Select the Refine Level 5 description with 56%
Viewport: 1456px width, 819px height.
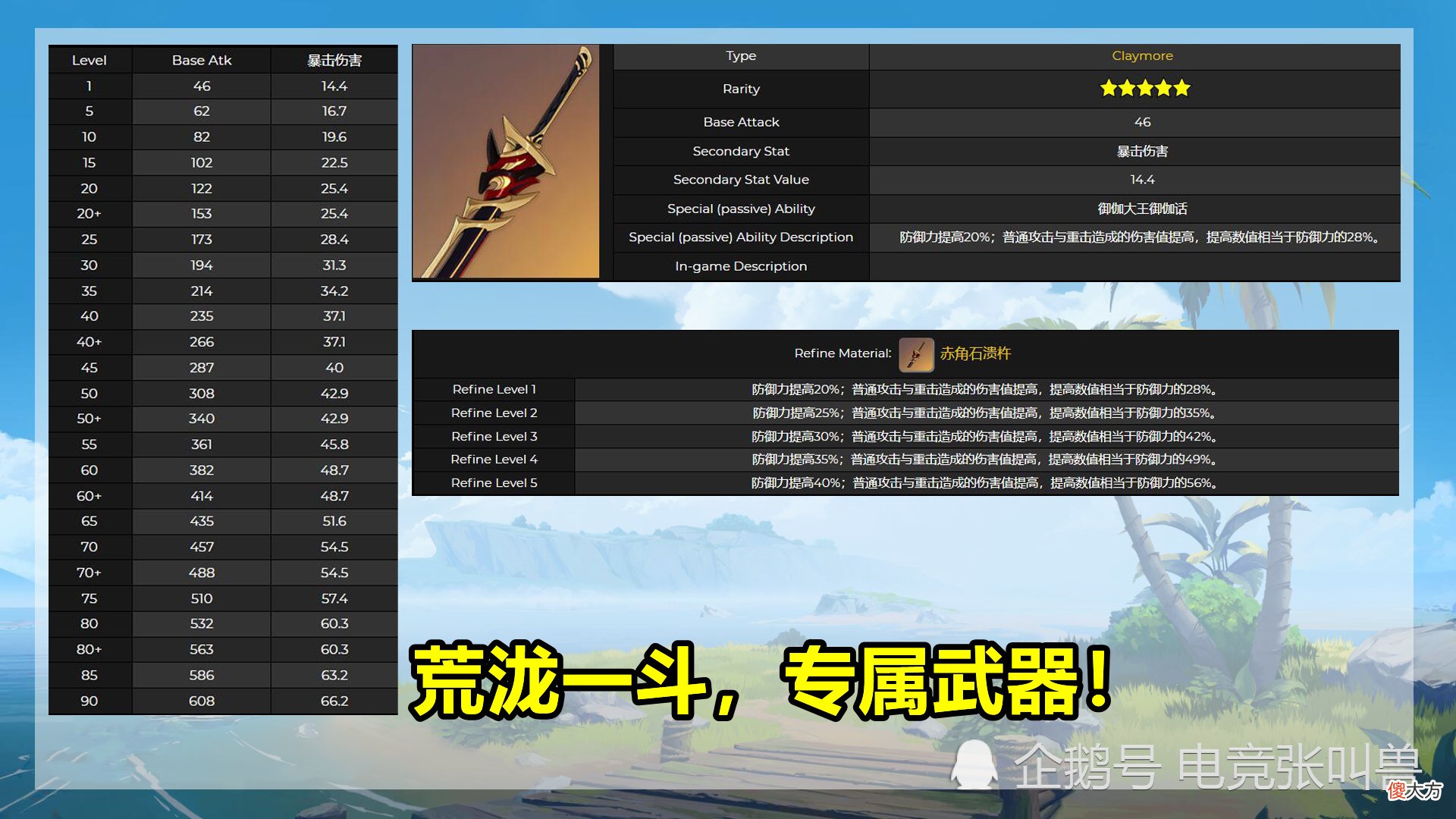pyautogui.click(x=984, y=483)
